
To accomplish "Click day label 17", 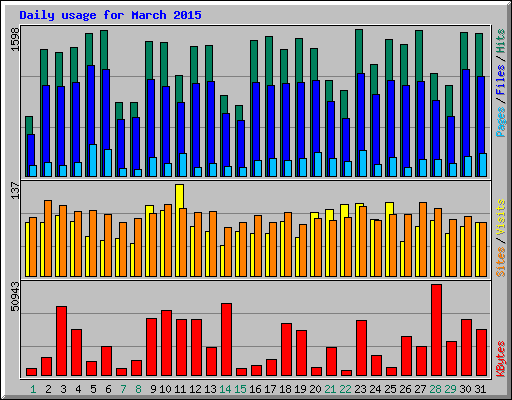I will tap(270, 389).
